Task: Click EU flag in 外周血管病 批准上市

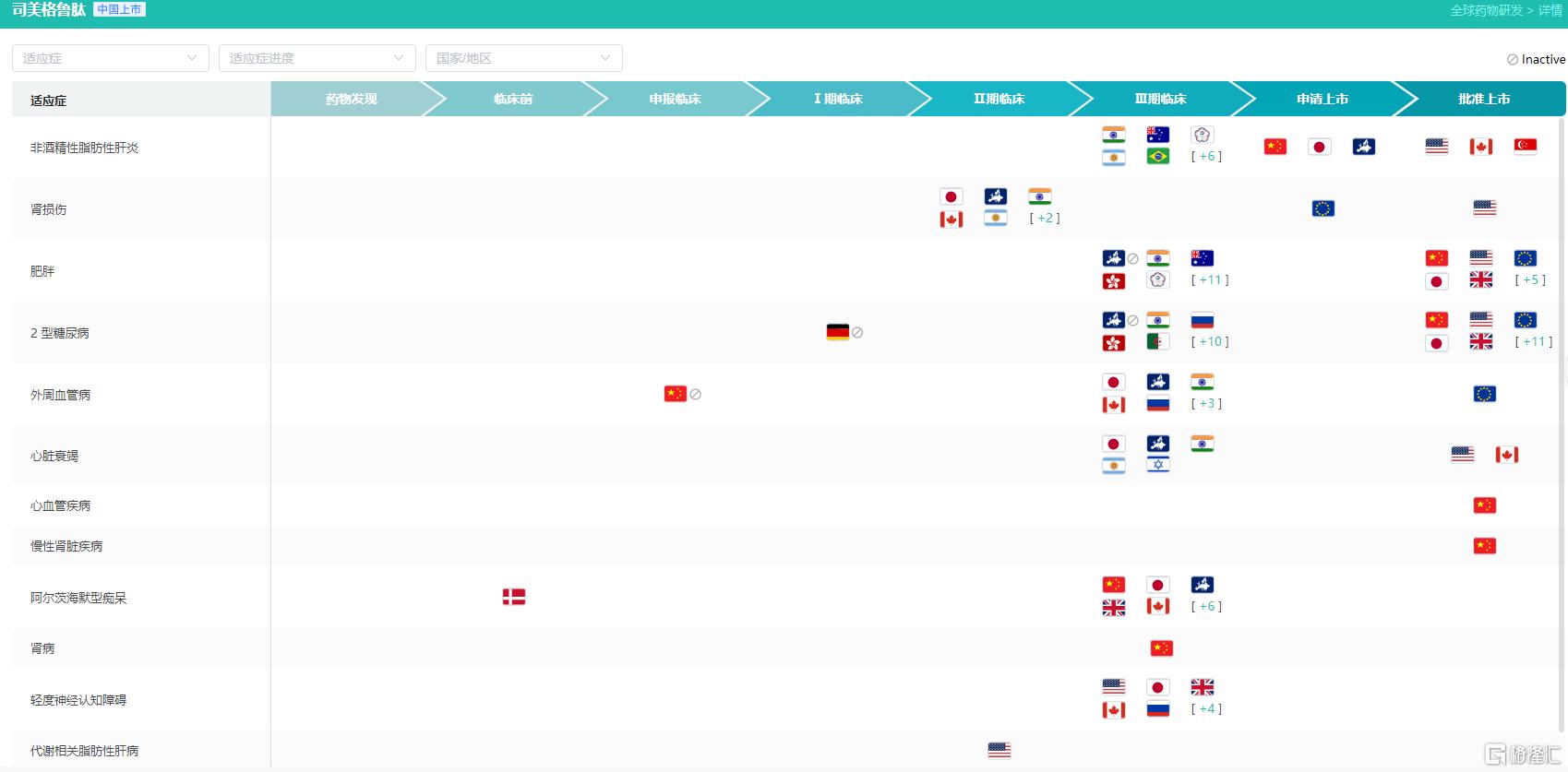Action: [1485, 394]
